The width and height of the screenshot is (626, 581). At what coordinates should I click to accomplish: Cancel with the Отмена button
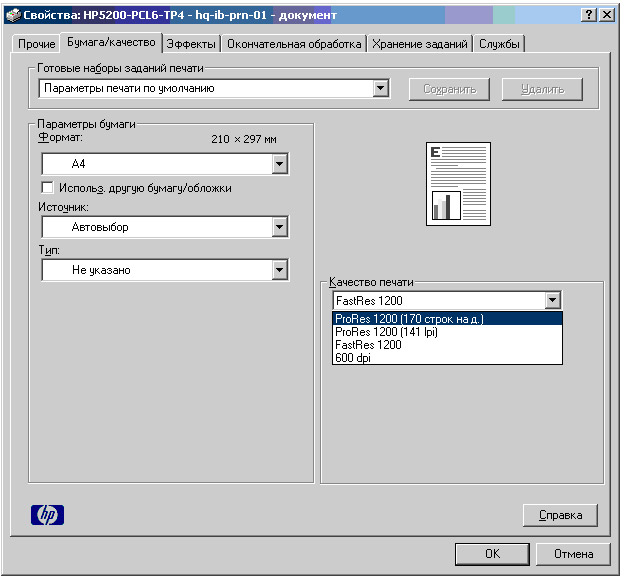[x=573, y=554]
